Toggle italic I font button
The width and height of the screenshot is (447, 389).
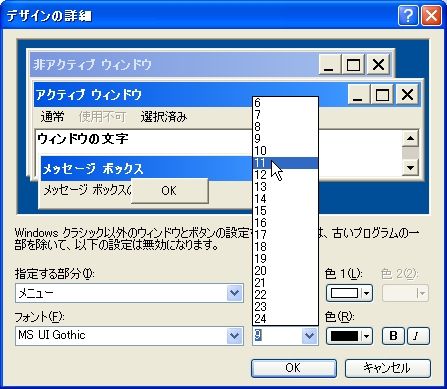tap(418, 336)
